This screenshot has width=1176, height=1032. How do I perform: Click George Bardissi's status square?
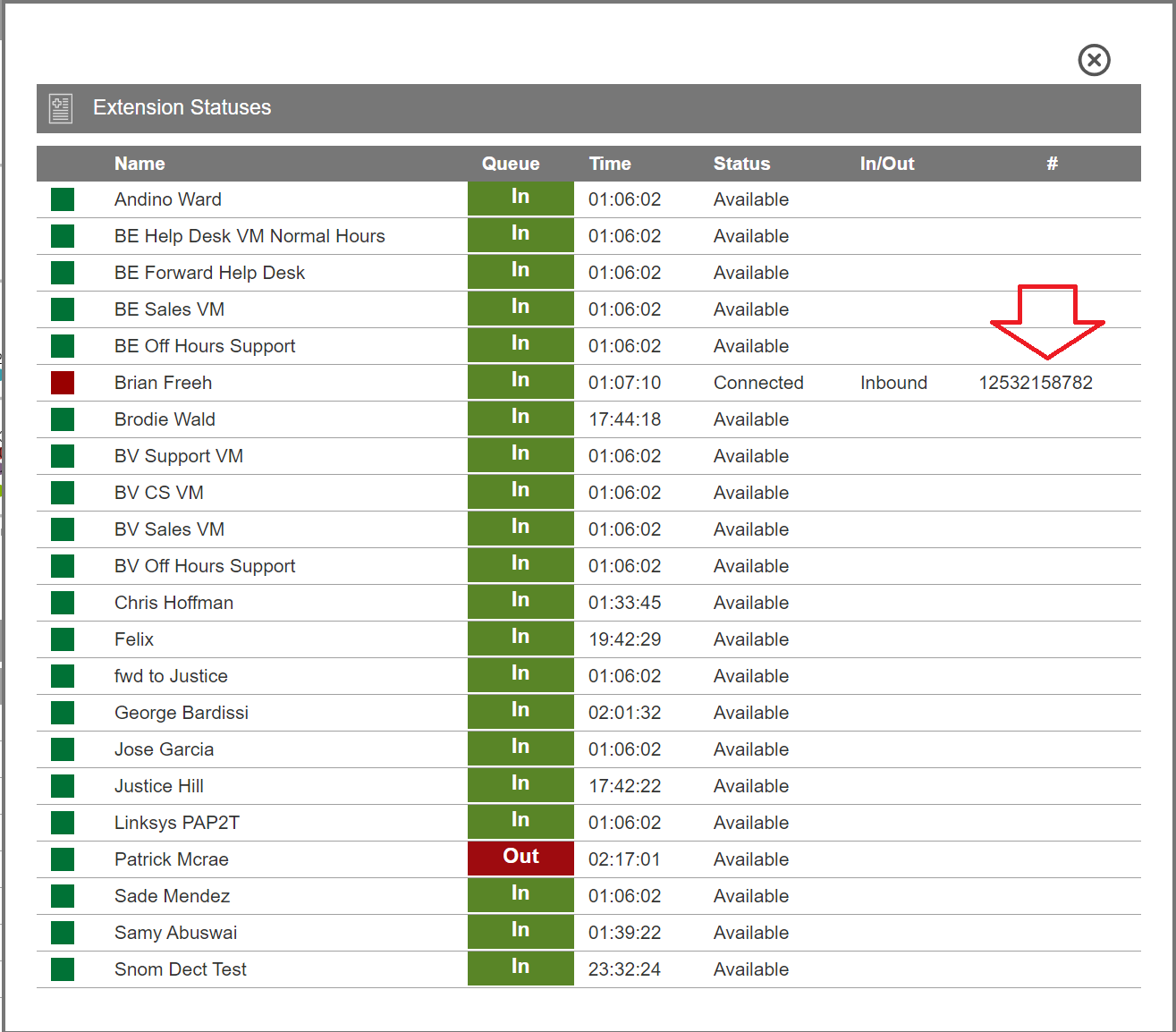(x=63, y=713)
